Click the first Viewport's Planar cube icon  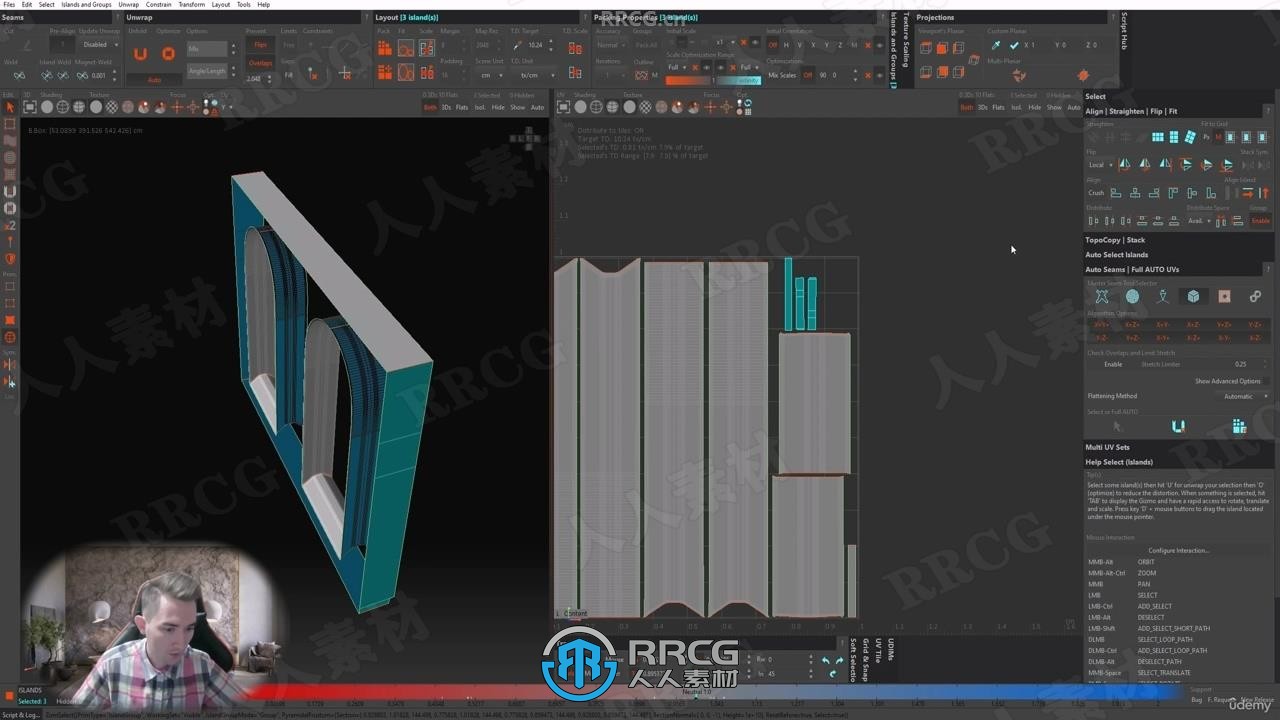(x=926, y=47)
